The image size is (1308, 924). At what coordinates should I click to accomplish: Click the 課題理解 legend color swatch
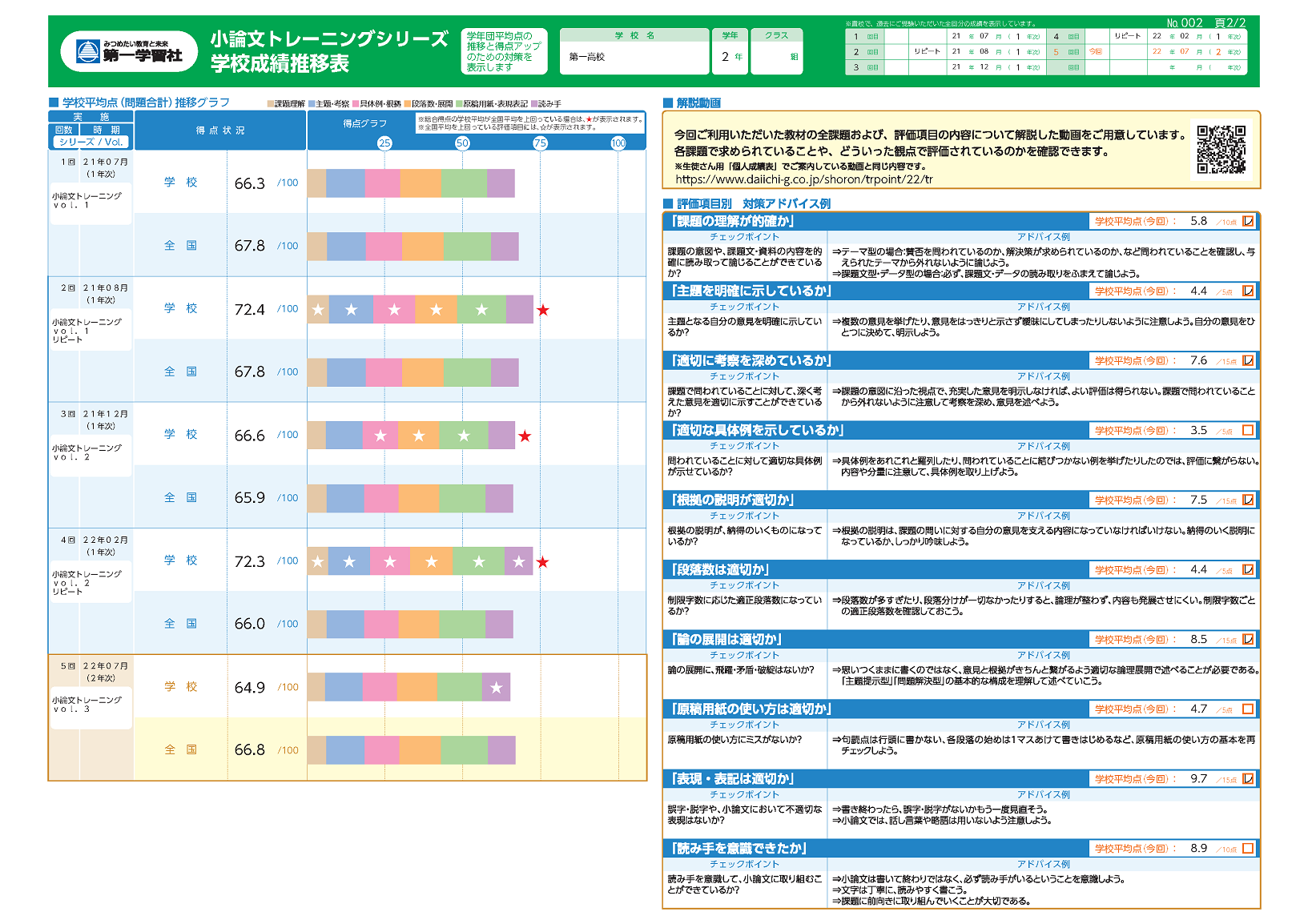pos(271,104)
